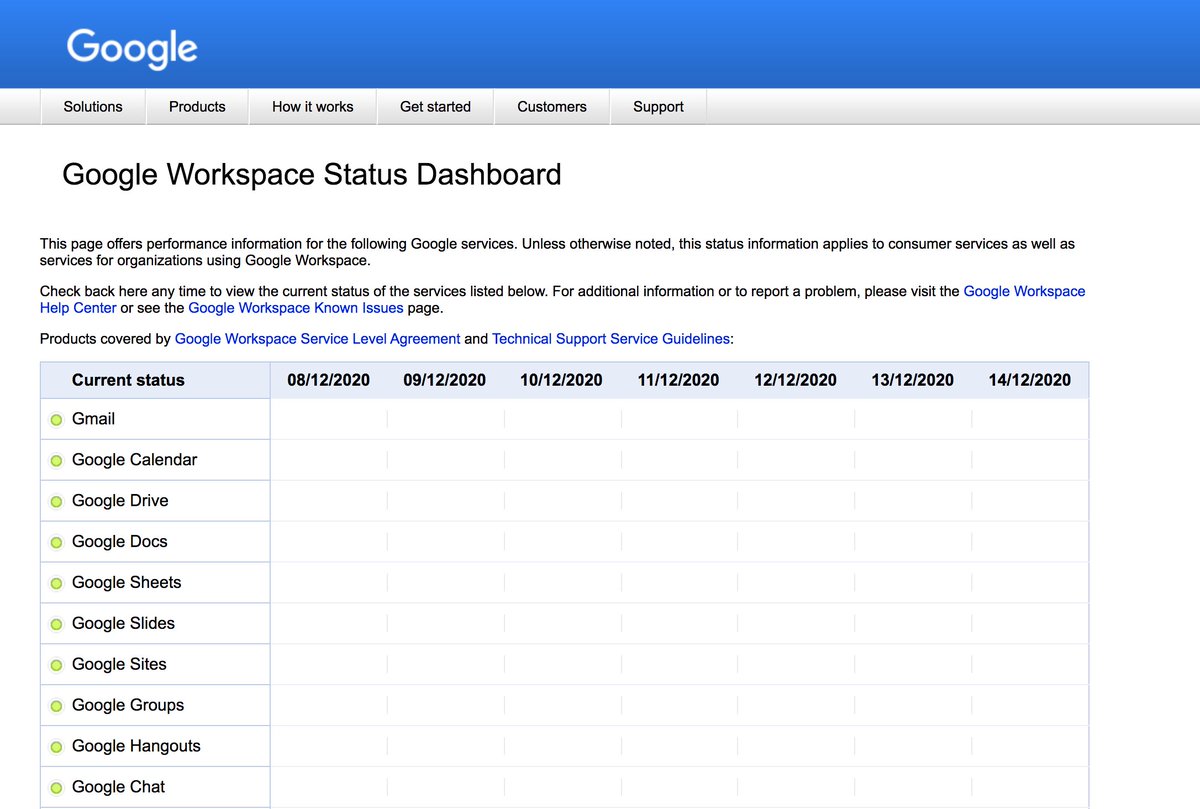Click the Google logo in the header
This screenshot has height=809, width=1200.
[131, 46]
